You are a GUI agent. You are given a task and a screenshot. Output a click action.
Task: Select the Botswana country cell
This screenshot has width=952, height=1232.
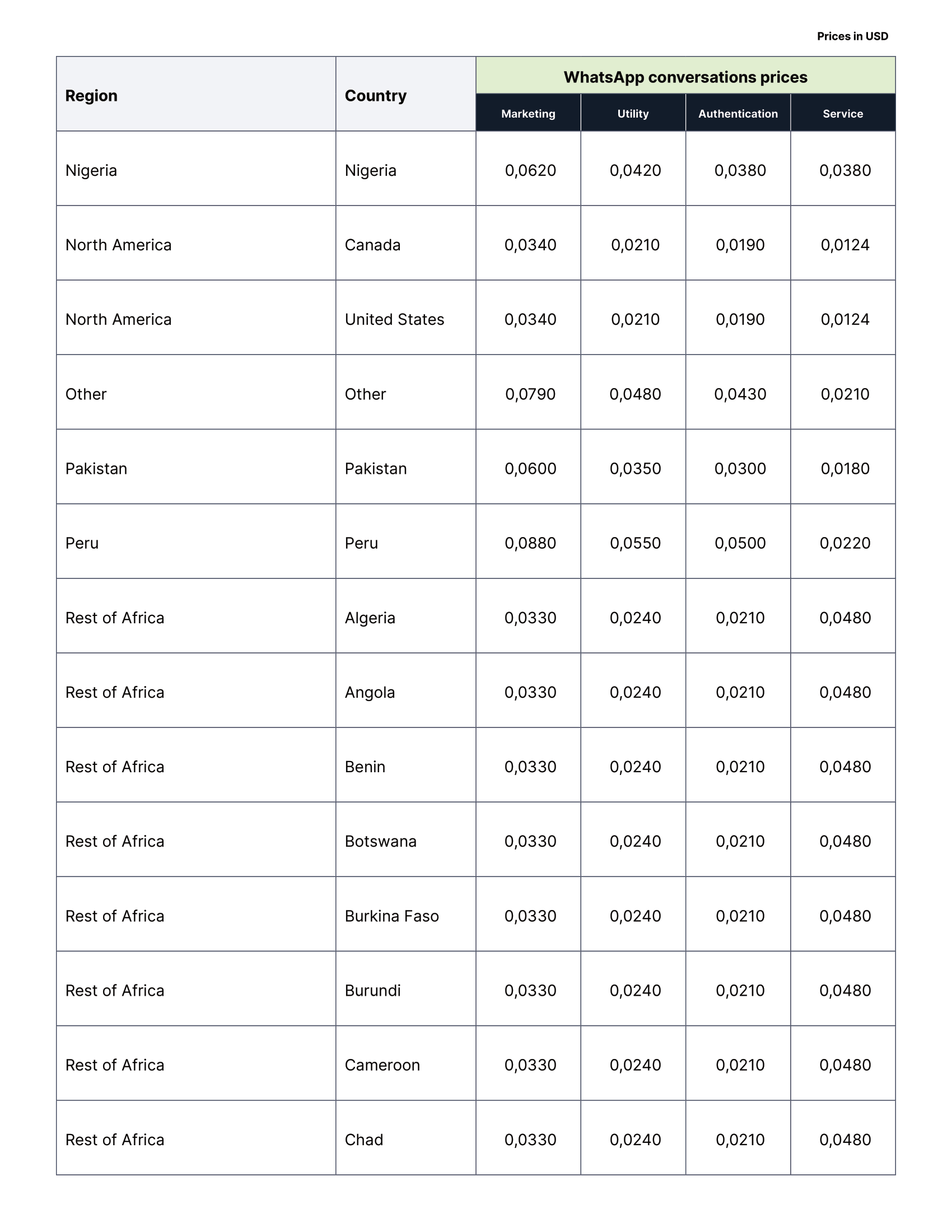pos(381,841)
